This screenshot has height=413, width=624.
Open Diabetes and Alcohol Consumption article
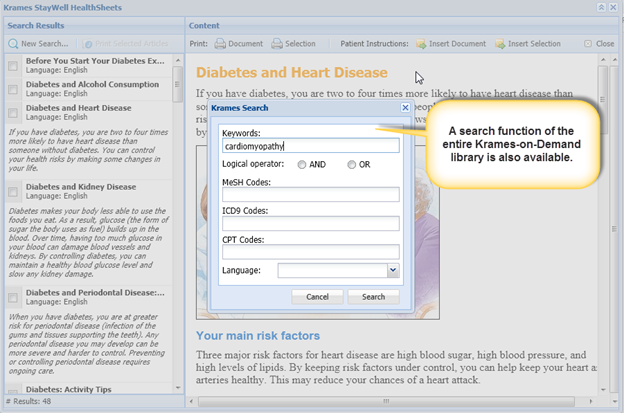tap(92, 84)
